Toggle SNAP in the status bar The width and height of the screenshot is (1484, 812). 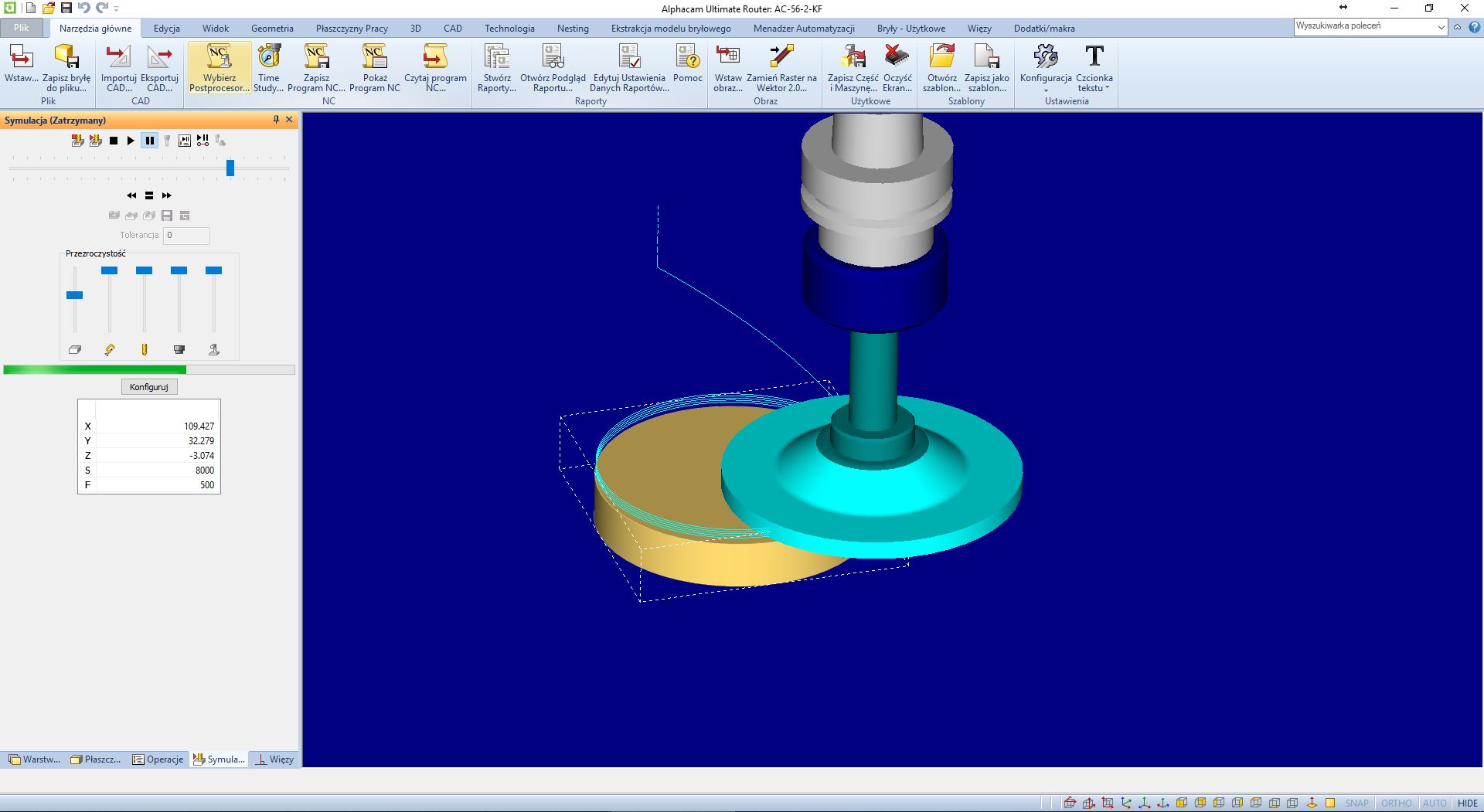click(x=1356, y=804)
